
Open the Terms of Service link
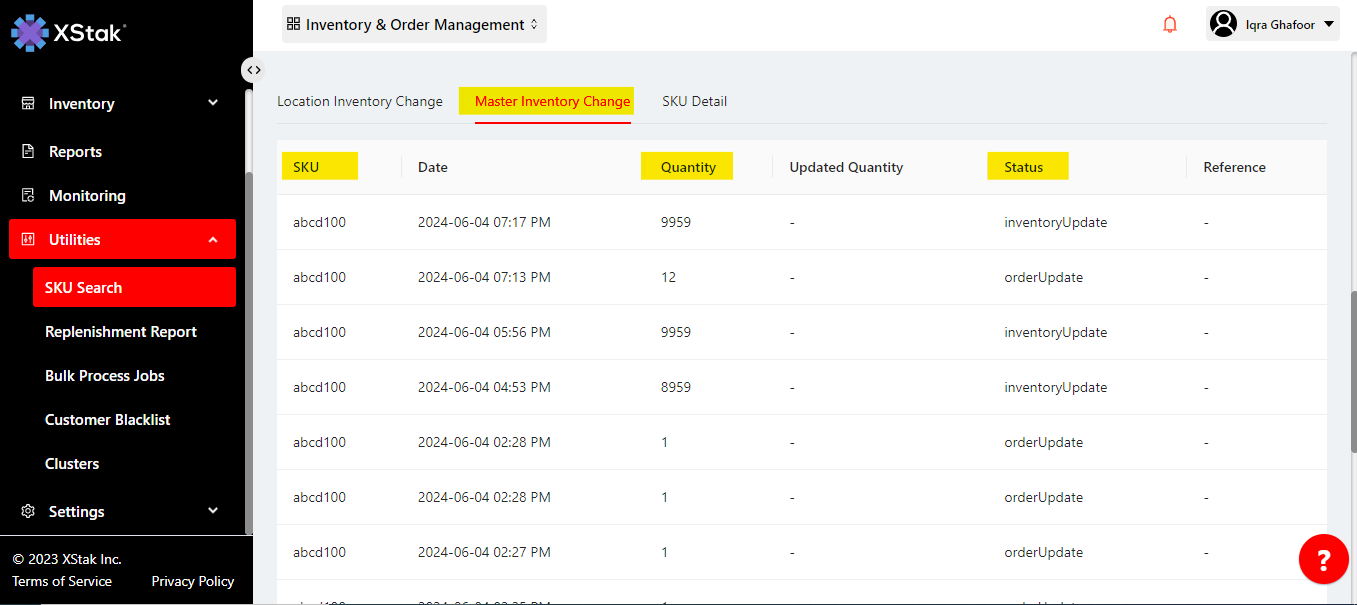coord(62,581)
